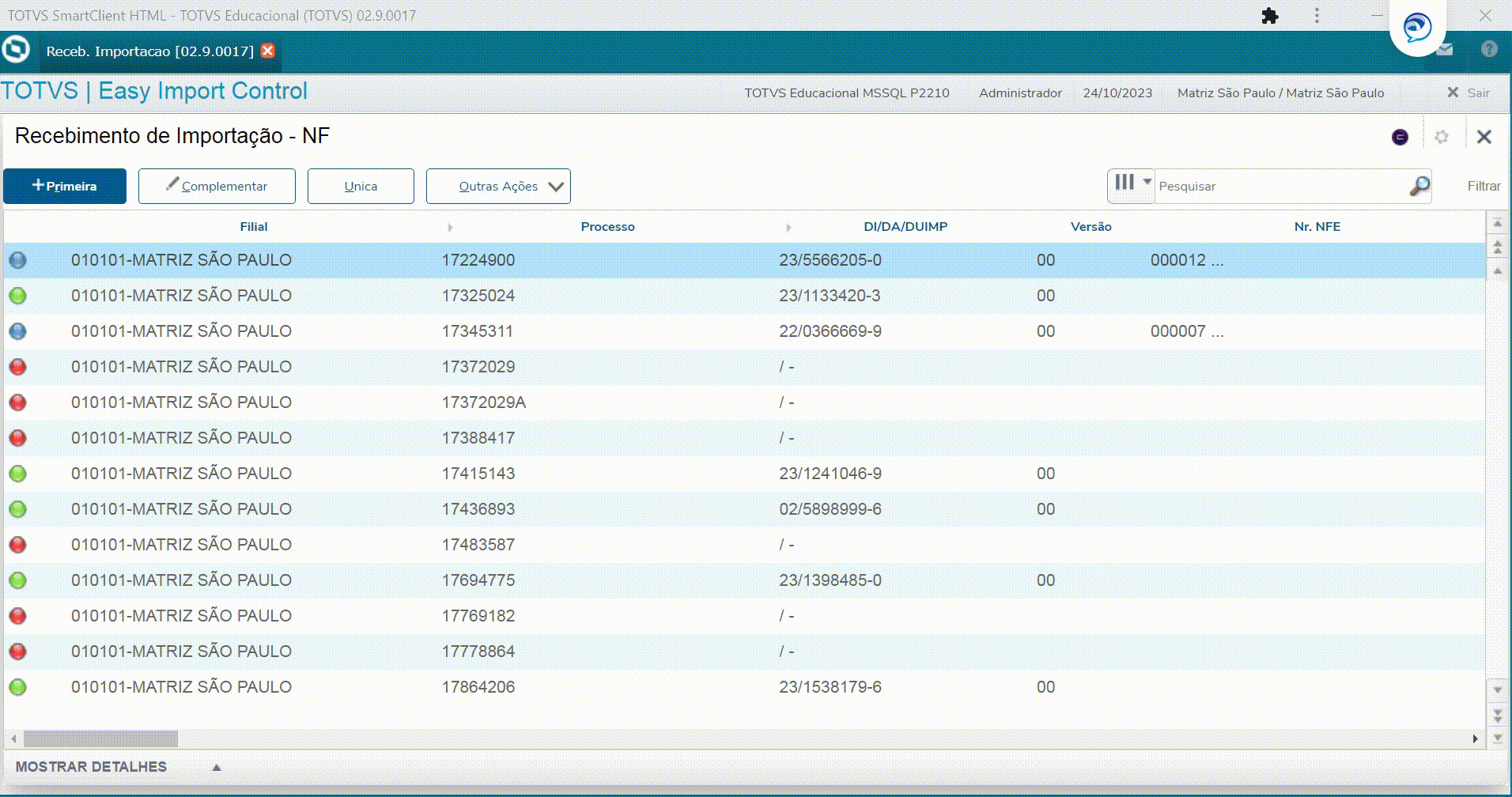Focus the Pesquisar search field

pyautogui.click(x=1280, y=186)
